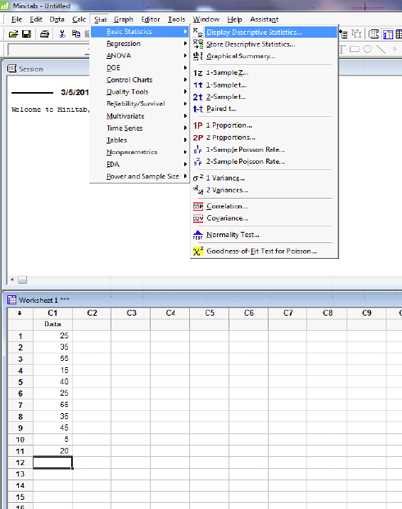Open the Window menu
402x509 pixels.
(206, 19)
